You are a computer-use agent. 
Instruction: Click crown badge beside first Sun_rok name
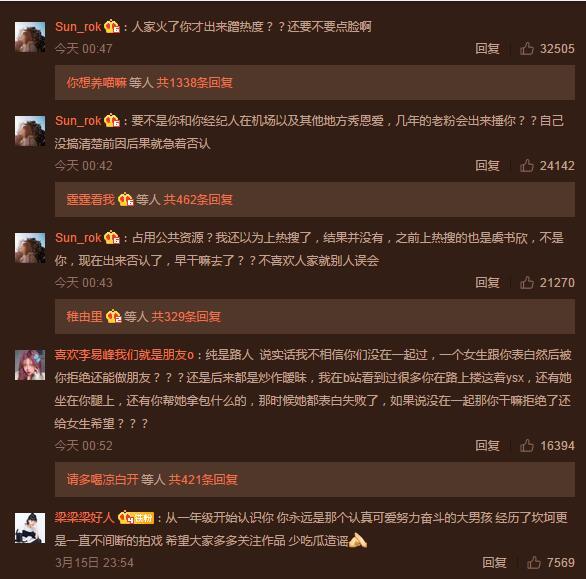tap(112, 27)
